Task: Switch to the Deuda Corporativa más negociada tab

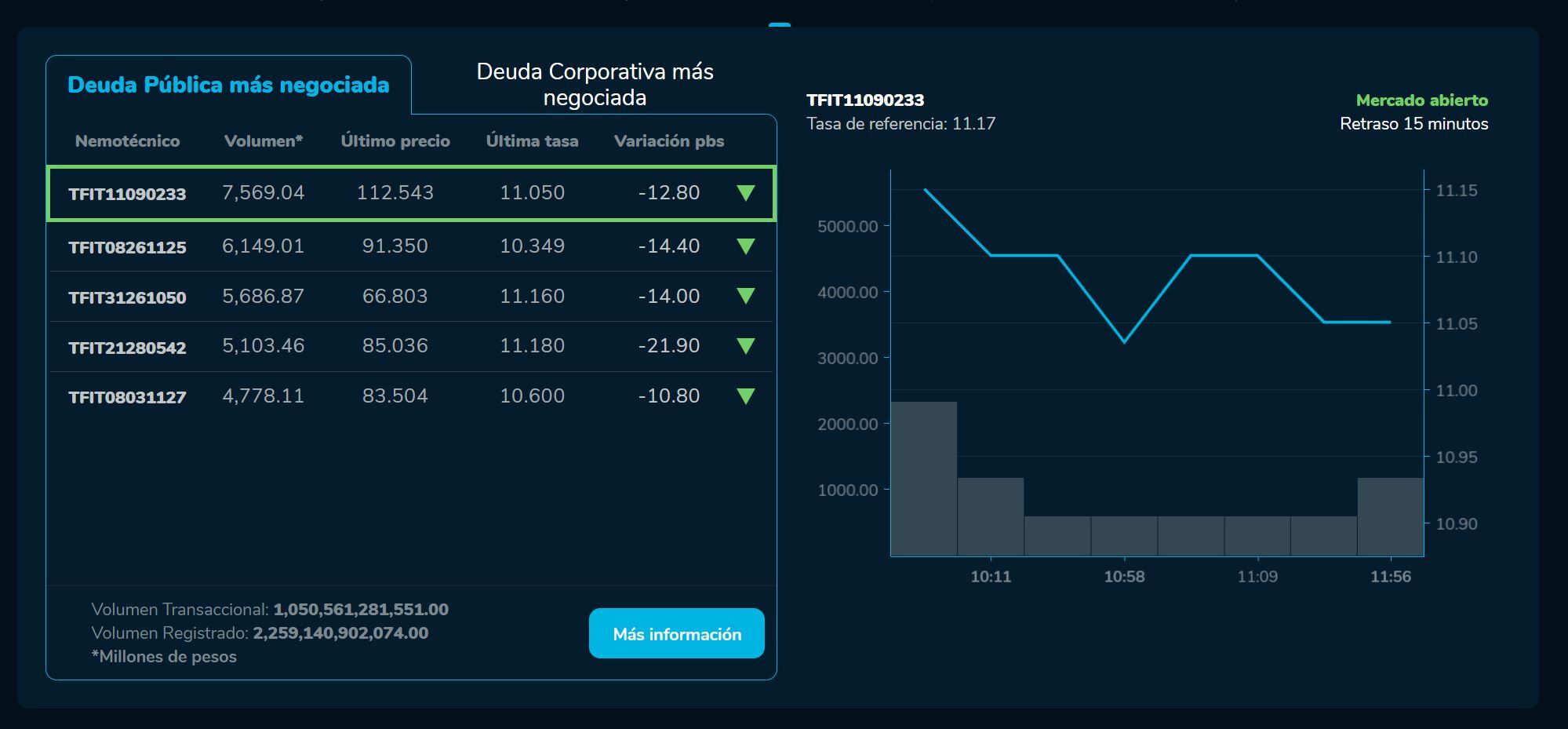Action: pos(595,84)
